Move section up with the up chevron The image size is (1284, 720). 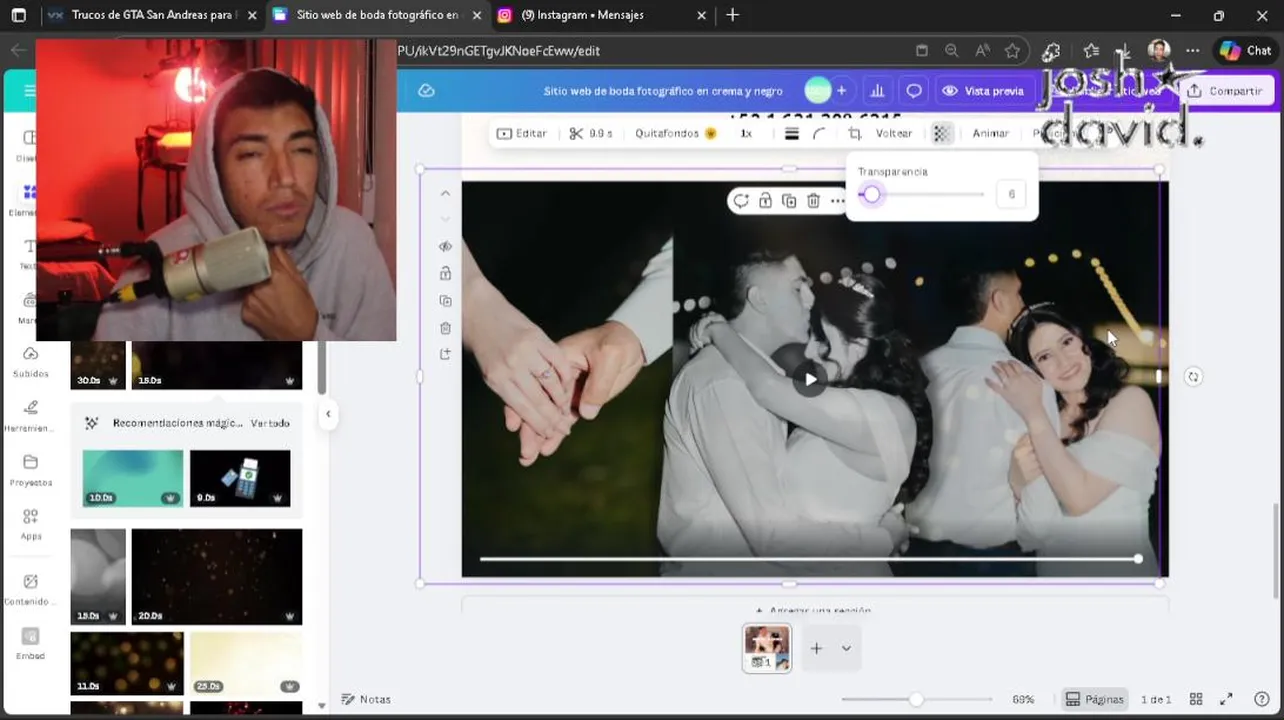coord(445,193)
